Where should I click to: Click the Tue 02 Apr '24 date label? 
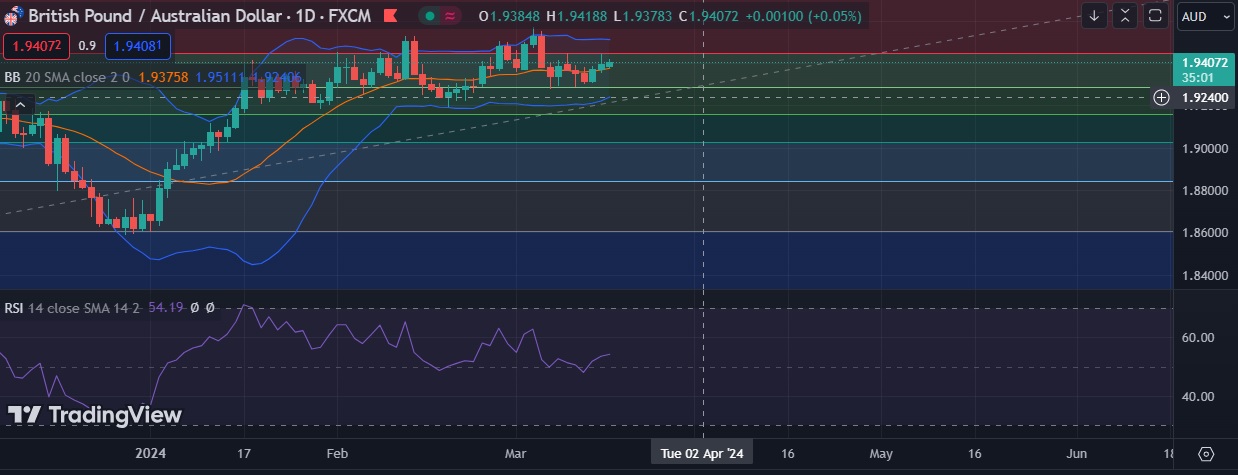702,453
